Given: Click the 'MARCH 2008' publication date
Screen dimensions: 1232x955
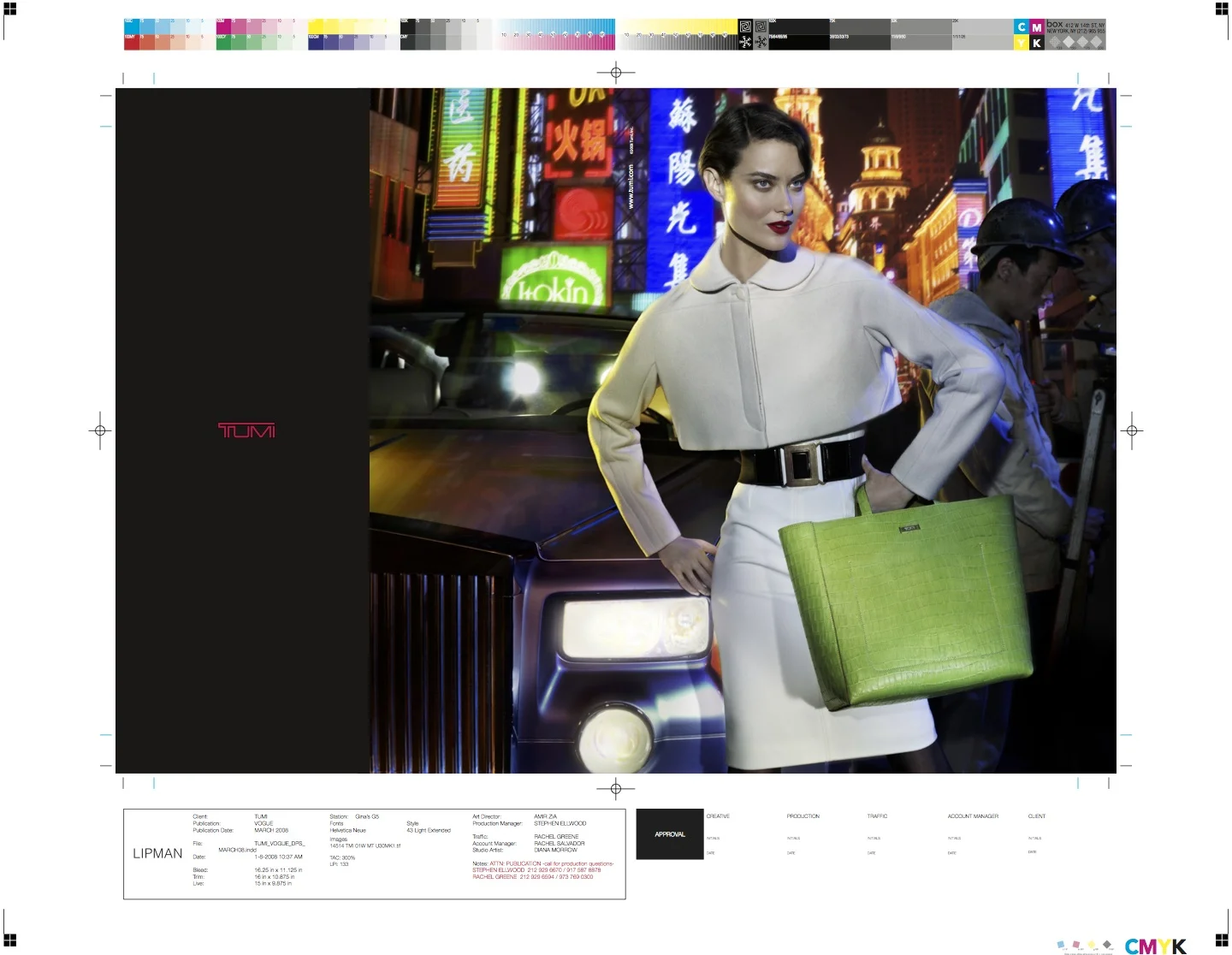Looking at the screenshot, I should click(x=271, y=830).
